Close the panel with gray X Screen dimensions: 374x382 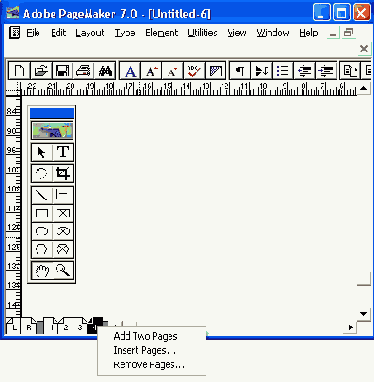pos(364,49)
